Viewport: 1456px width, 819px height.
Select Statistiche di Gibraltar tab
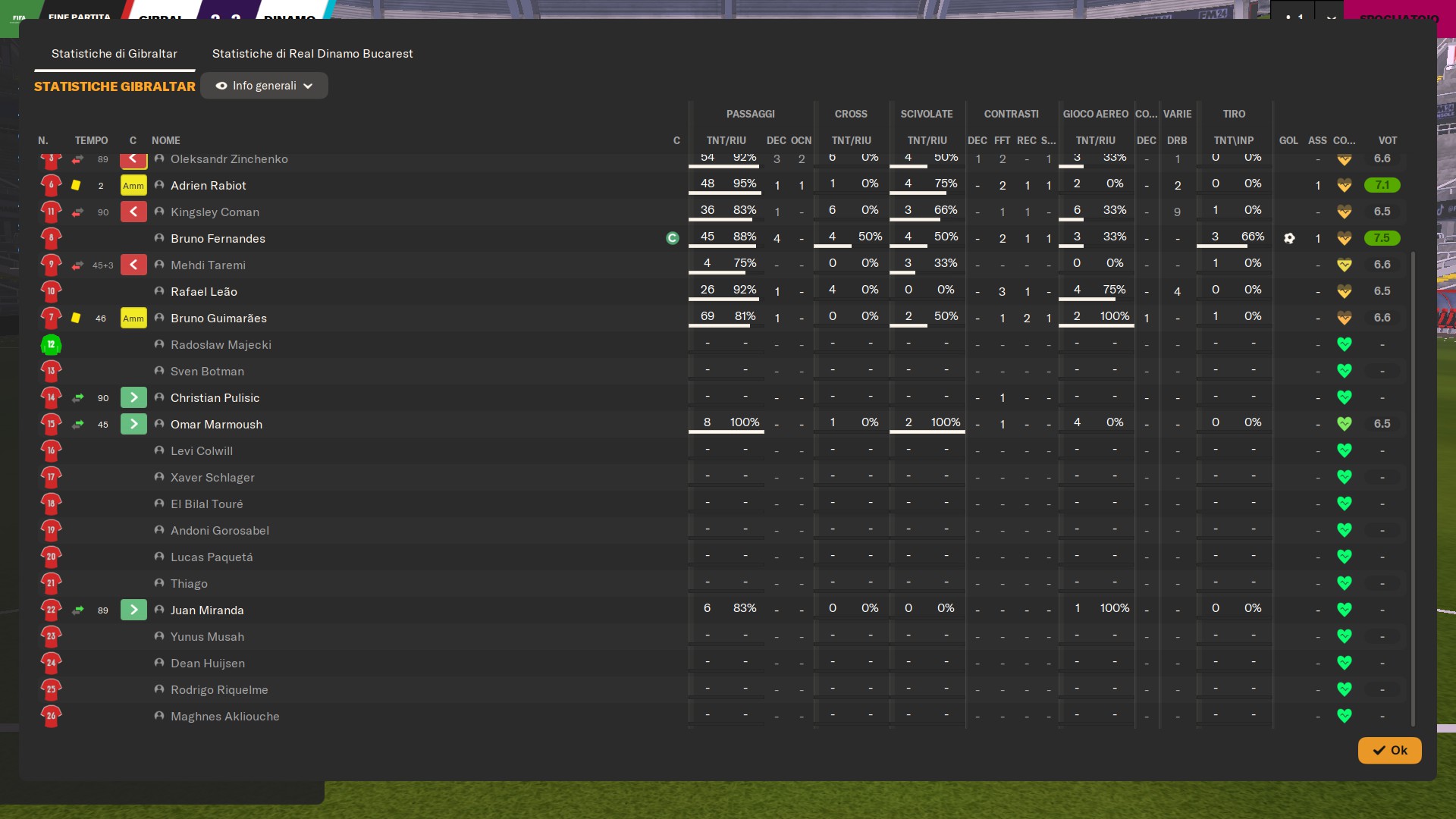[x=115, y=54]
